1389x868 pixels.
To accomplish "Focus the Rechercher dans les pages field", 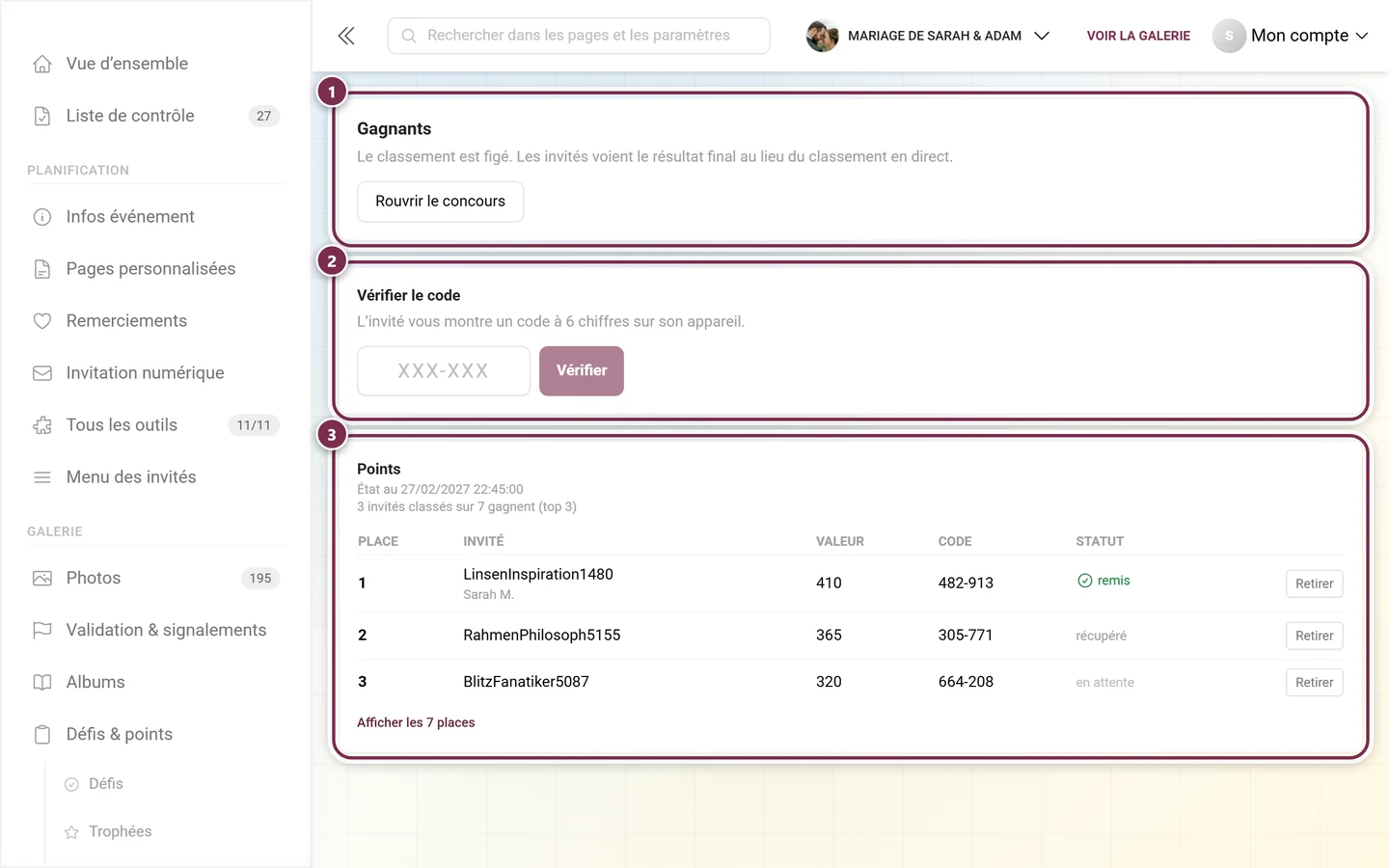I will tap(579, 36).
